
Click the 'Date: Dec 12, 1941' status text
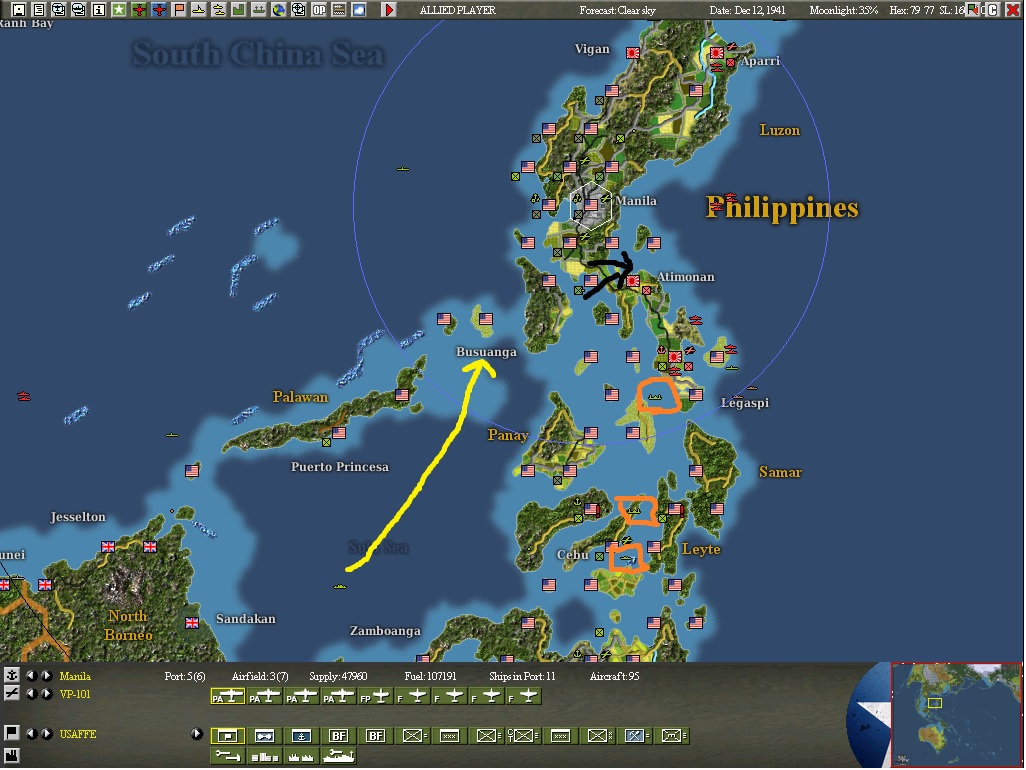[747, 10]
